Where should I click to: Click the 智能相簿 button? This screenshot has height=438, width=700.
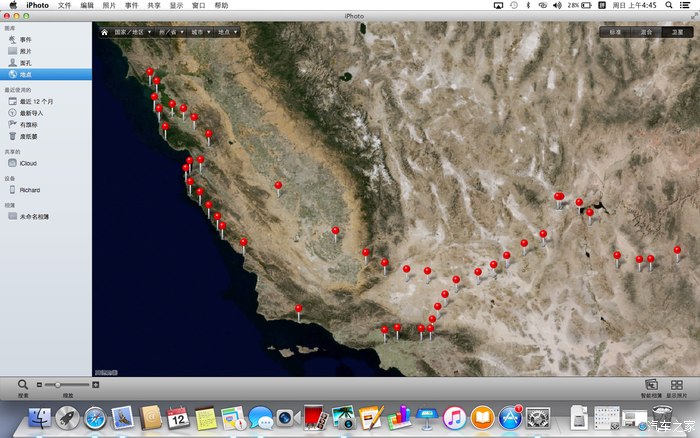coord(651,387)
